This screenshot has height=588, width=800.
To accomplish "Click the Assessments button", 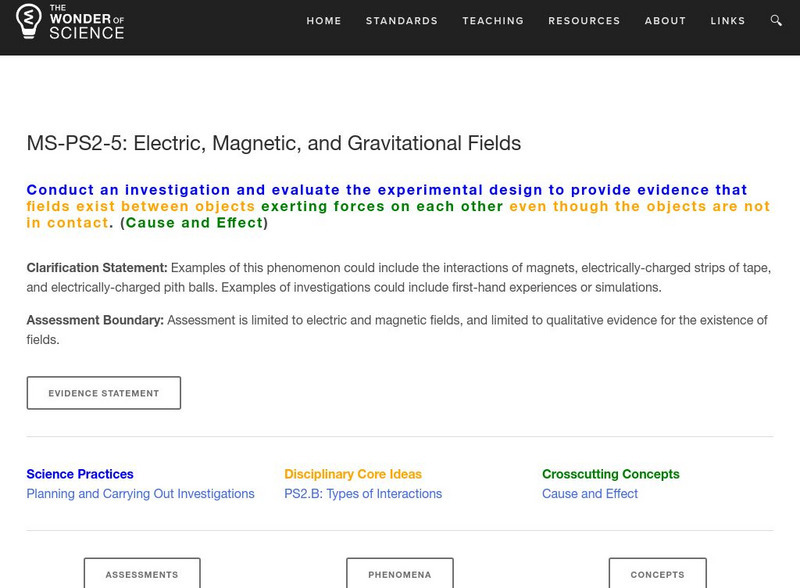I will [x=142, y=574].
